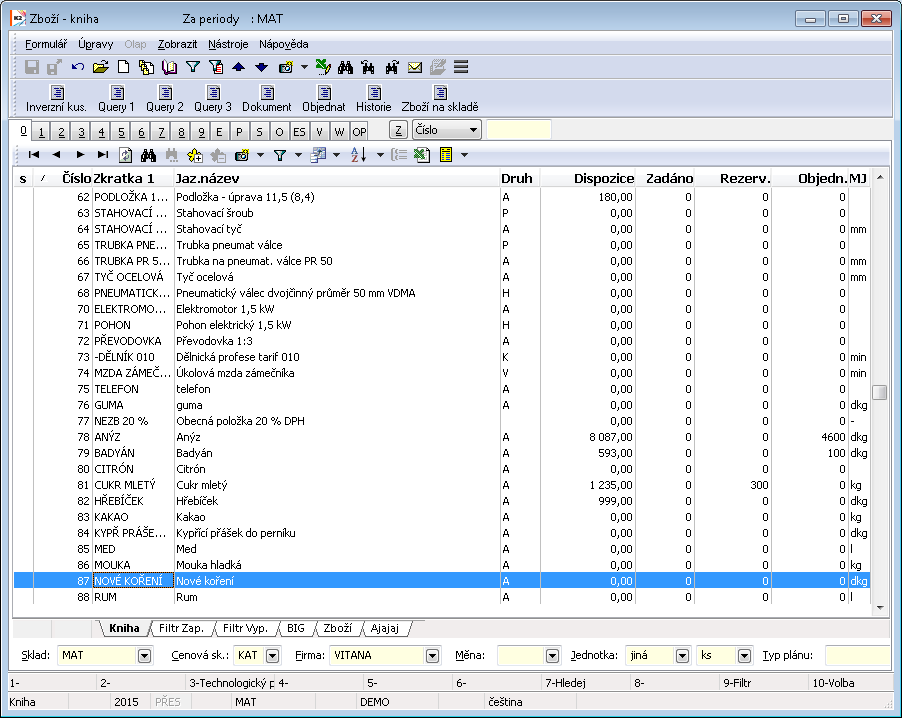Select the row 'Badyán'
Image resolution: width=902 pixels, height=718 pixels.
441,453
